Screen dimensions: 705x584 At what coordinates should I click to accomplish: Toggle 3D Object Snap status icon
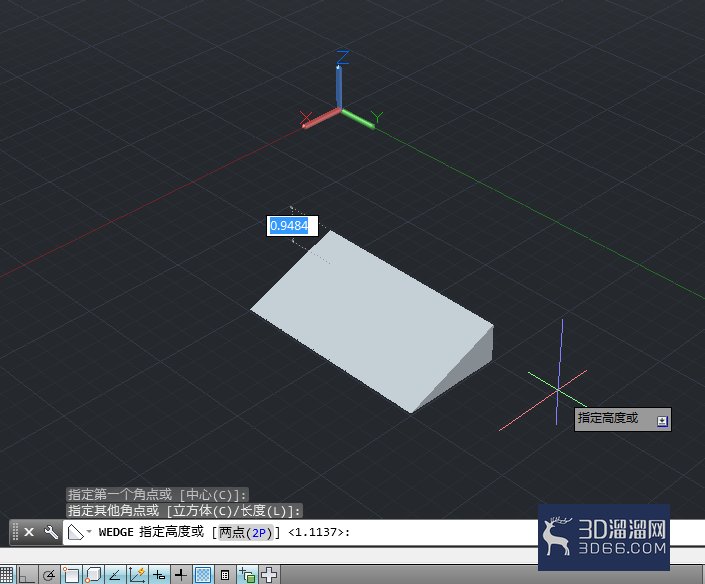click(x=93, y=575)
